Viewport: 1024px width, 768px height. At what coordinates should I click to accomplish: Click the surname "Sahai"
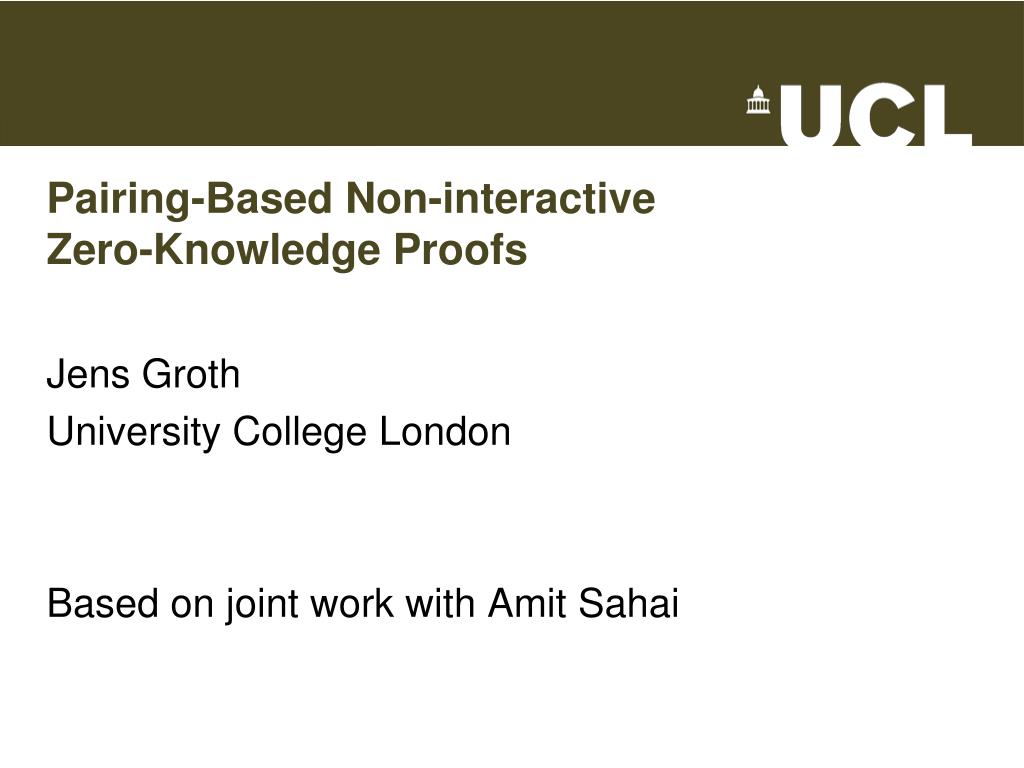(x=622, y=604)
